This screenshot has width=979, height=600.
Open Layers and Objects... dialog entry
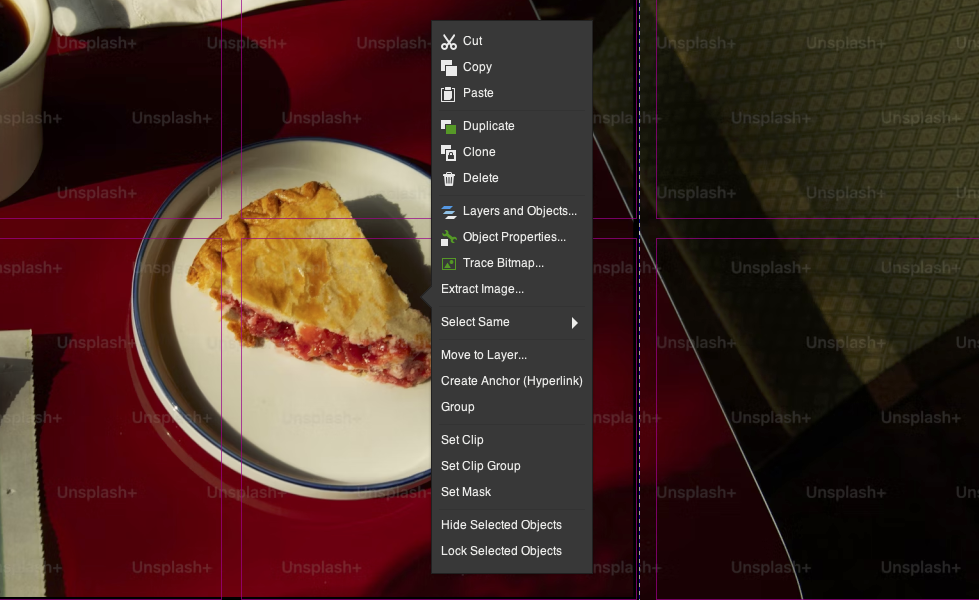click(512, 211)
